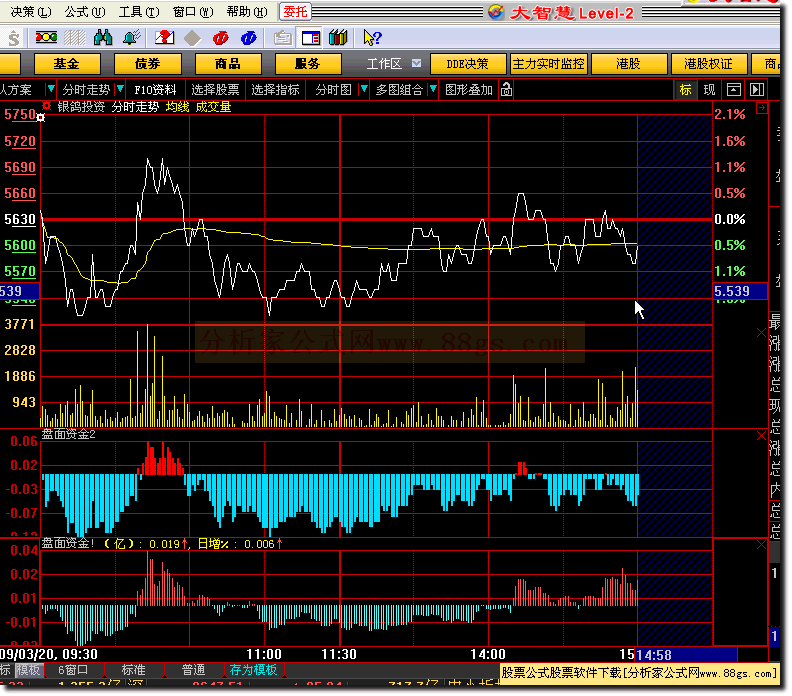This screenshot has height=696, width=792.
Task: Select the 普通 tab at bottom
Action: tap(194, 670)
